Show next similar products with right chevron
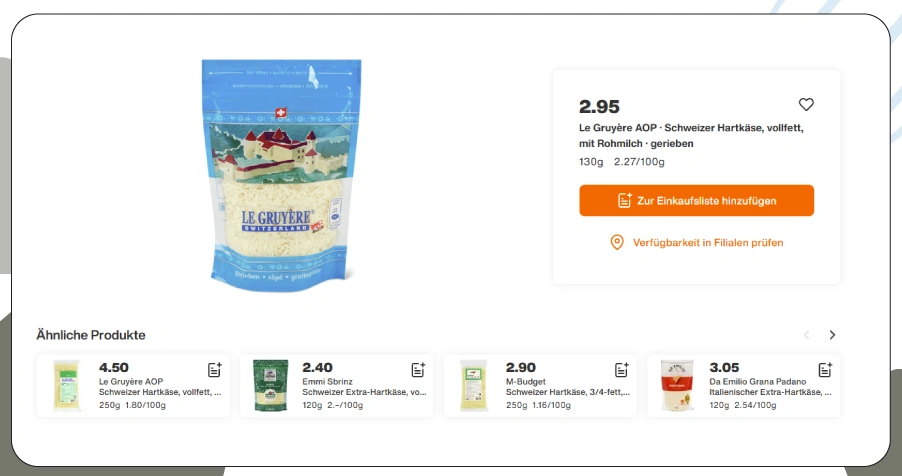Image resolution: width=902 pixels, height=476 pixels. pos(832,335)
